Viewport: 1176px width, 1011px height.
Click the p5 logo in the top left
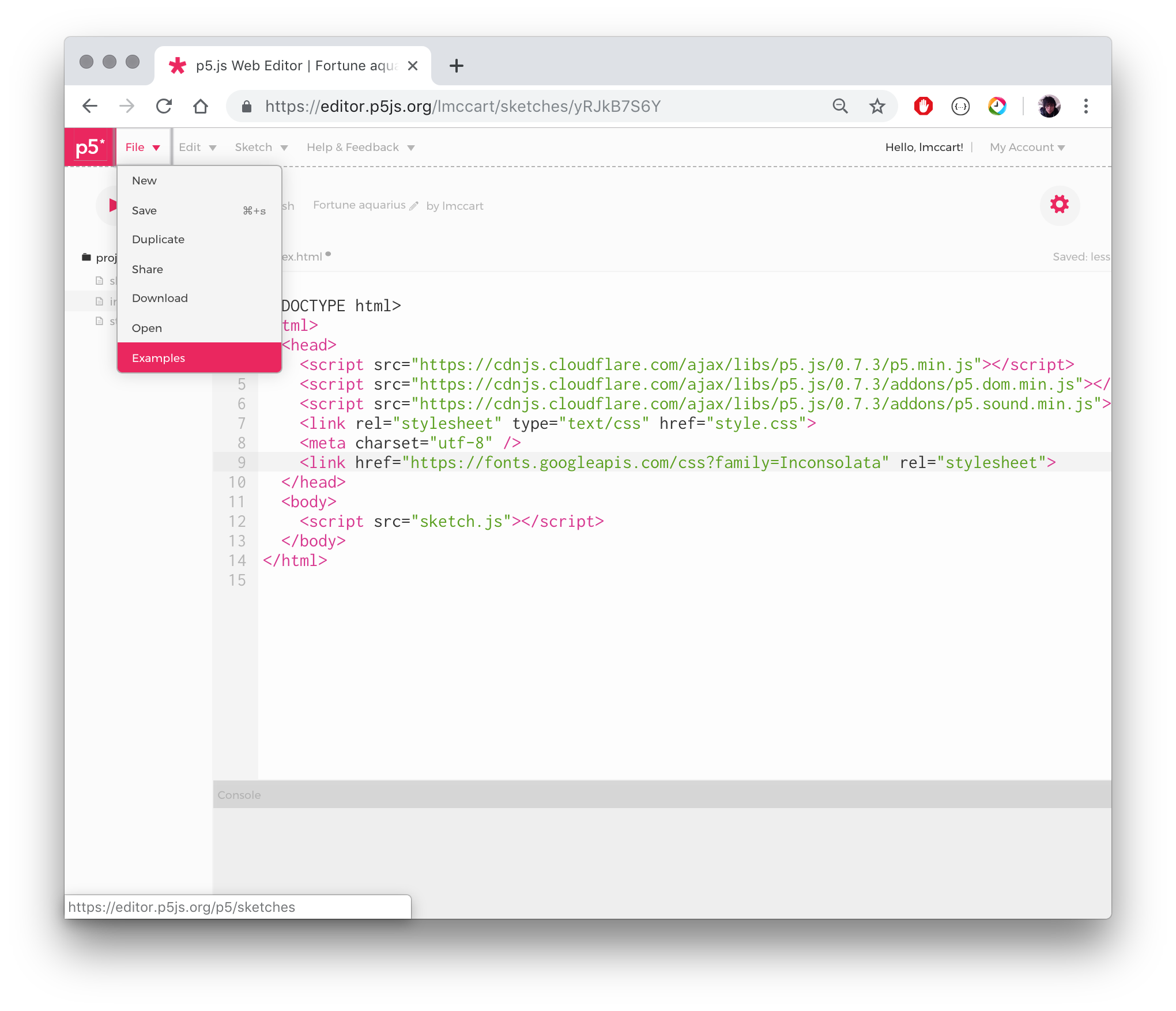88,146
